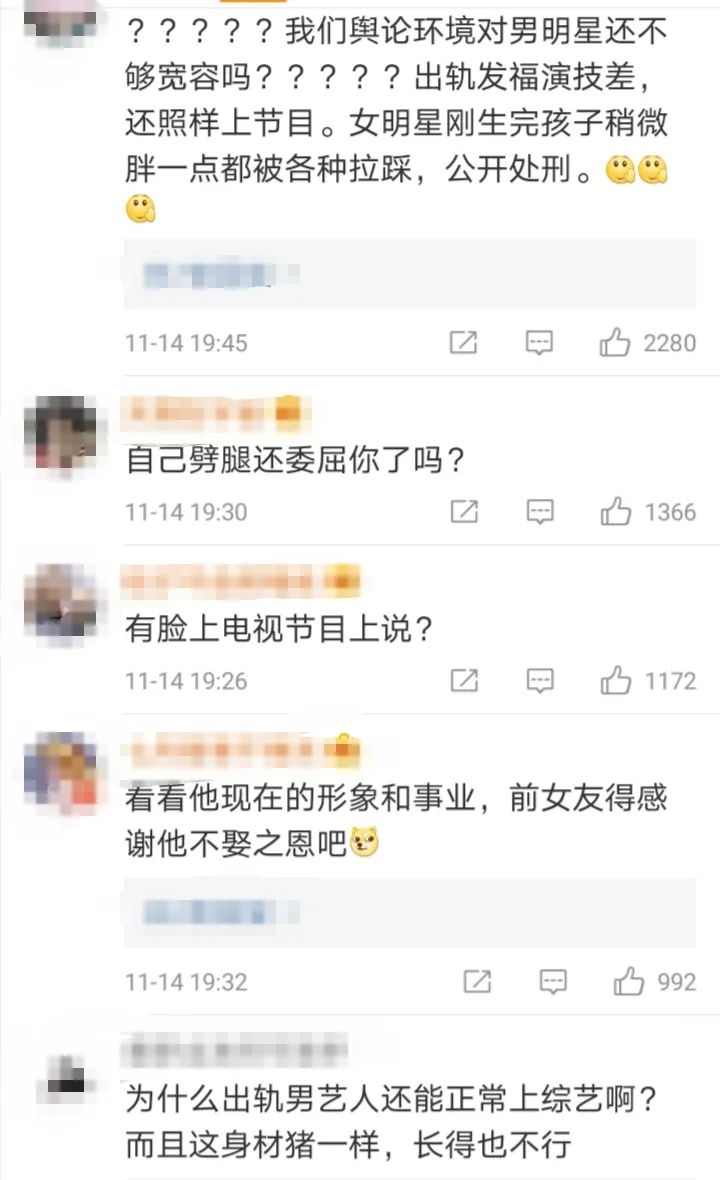The height and width of the screenshot is (1180, 720).
Task: Open replies on the 11-14 19:30 comment
Action: 539,512
